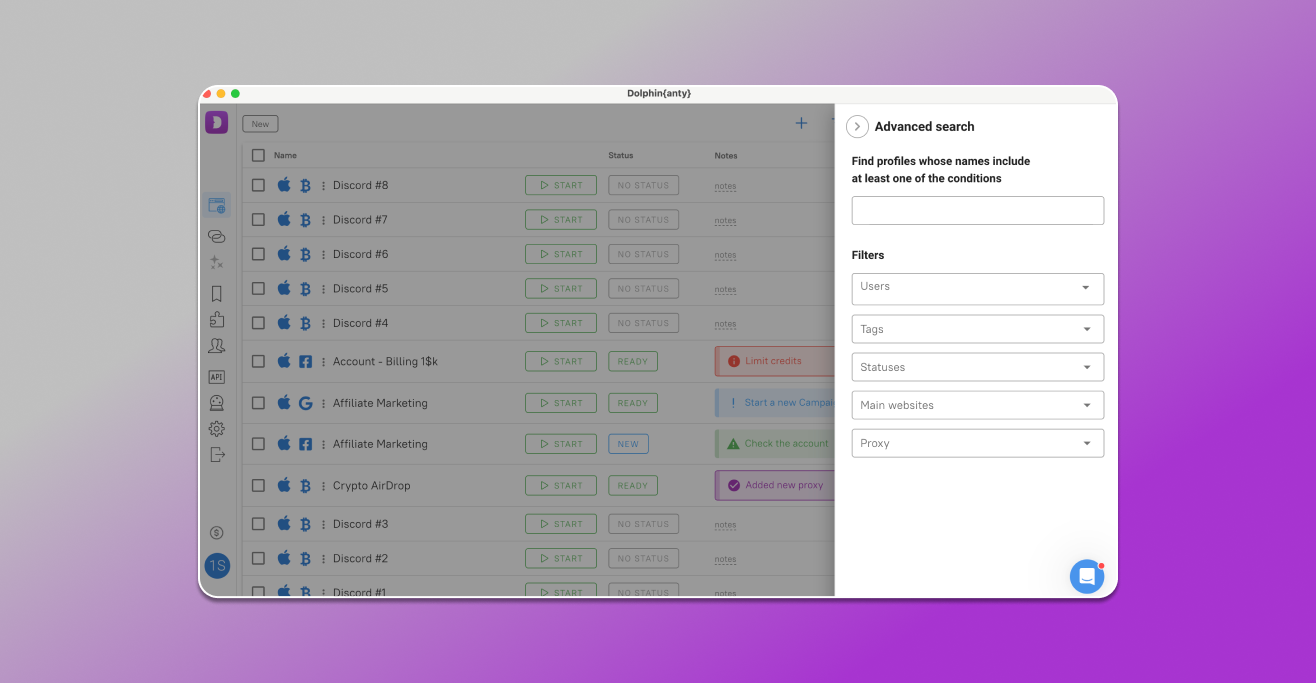This screenshot has height=683, width=1316.
Task: Open the Browser Profiles sidebar icon
Action: [217, 204]
